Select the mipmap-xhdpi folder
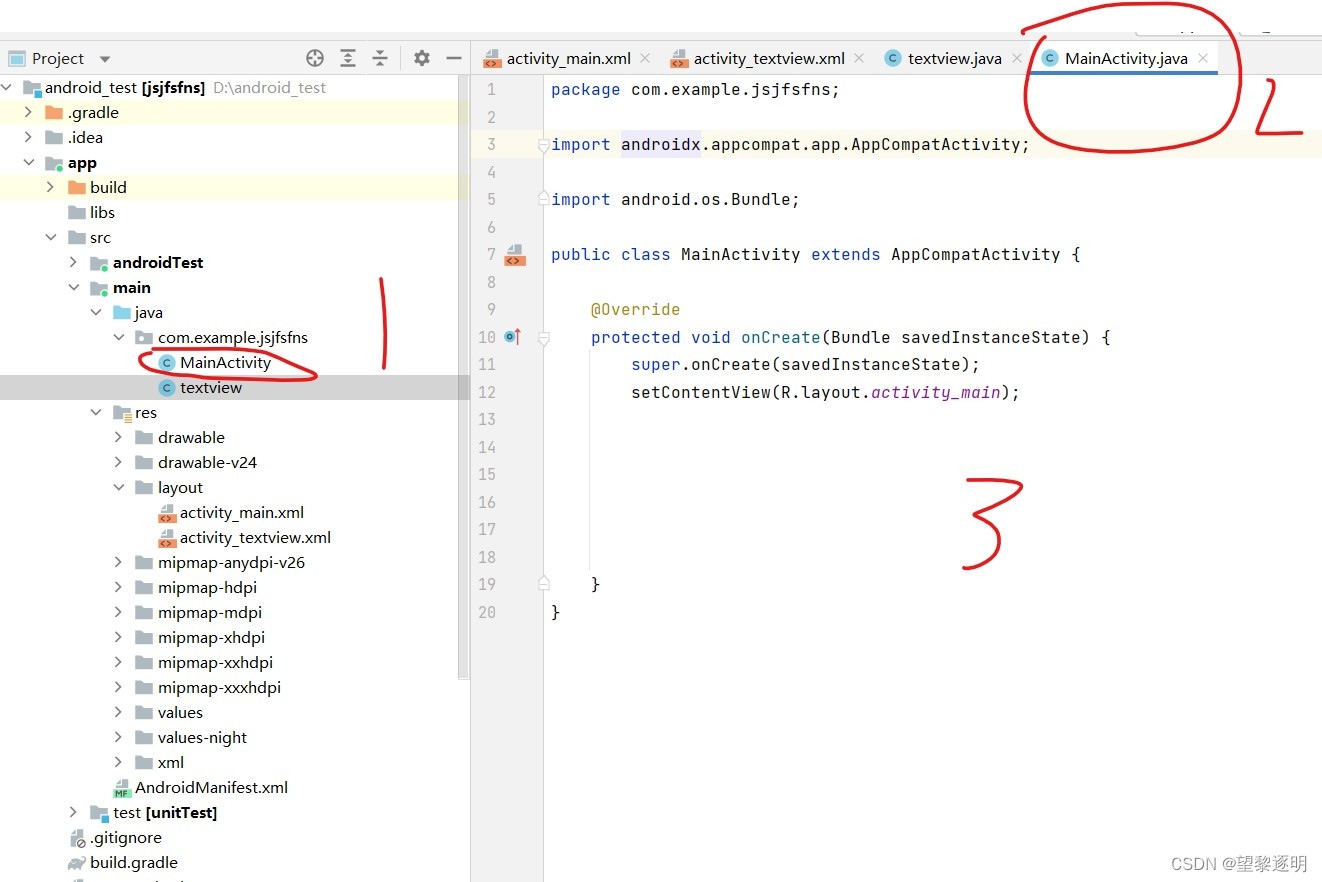 click(x=211, y=638)
